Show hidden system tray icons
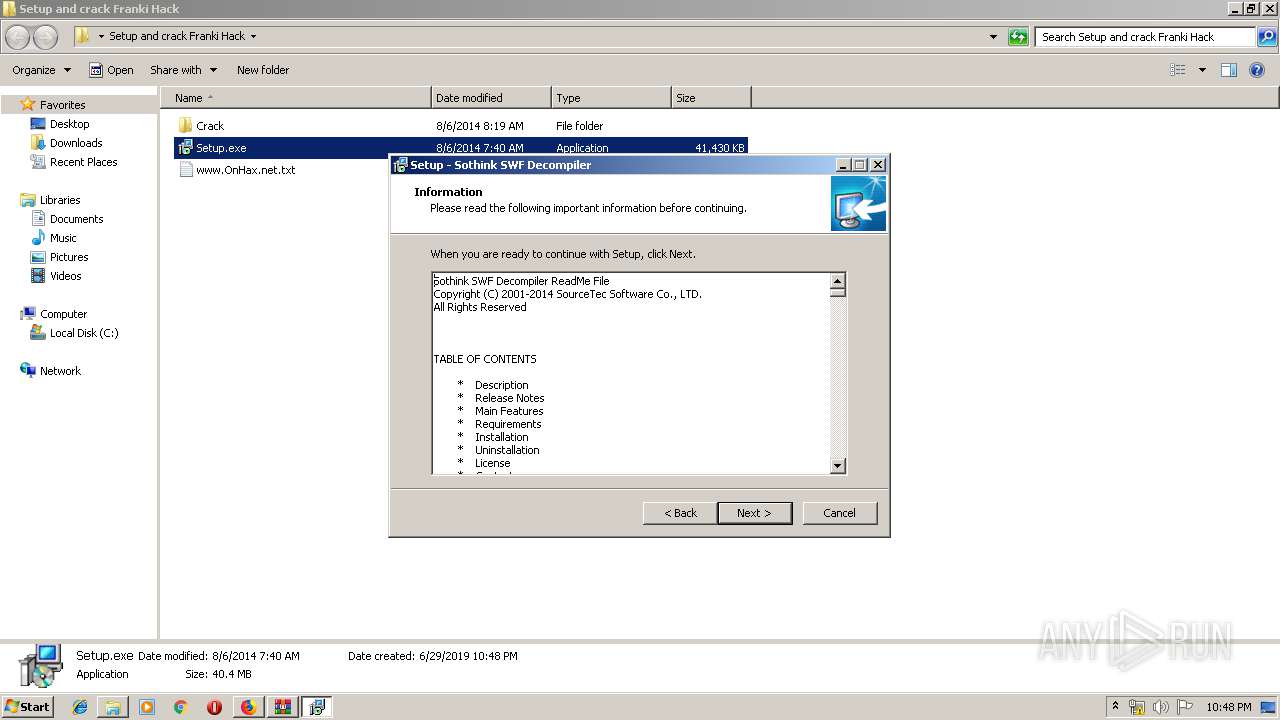 pyautogui.click(x=1115, y=707)
